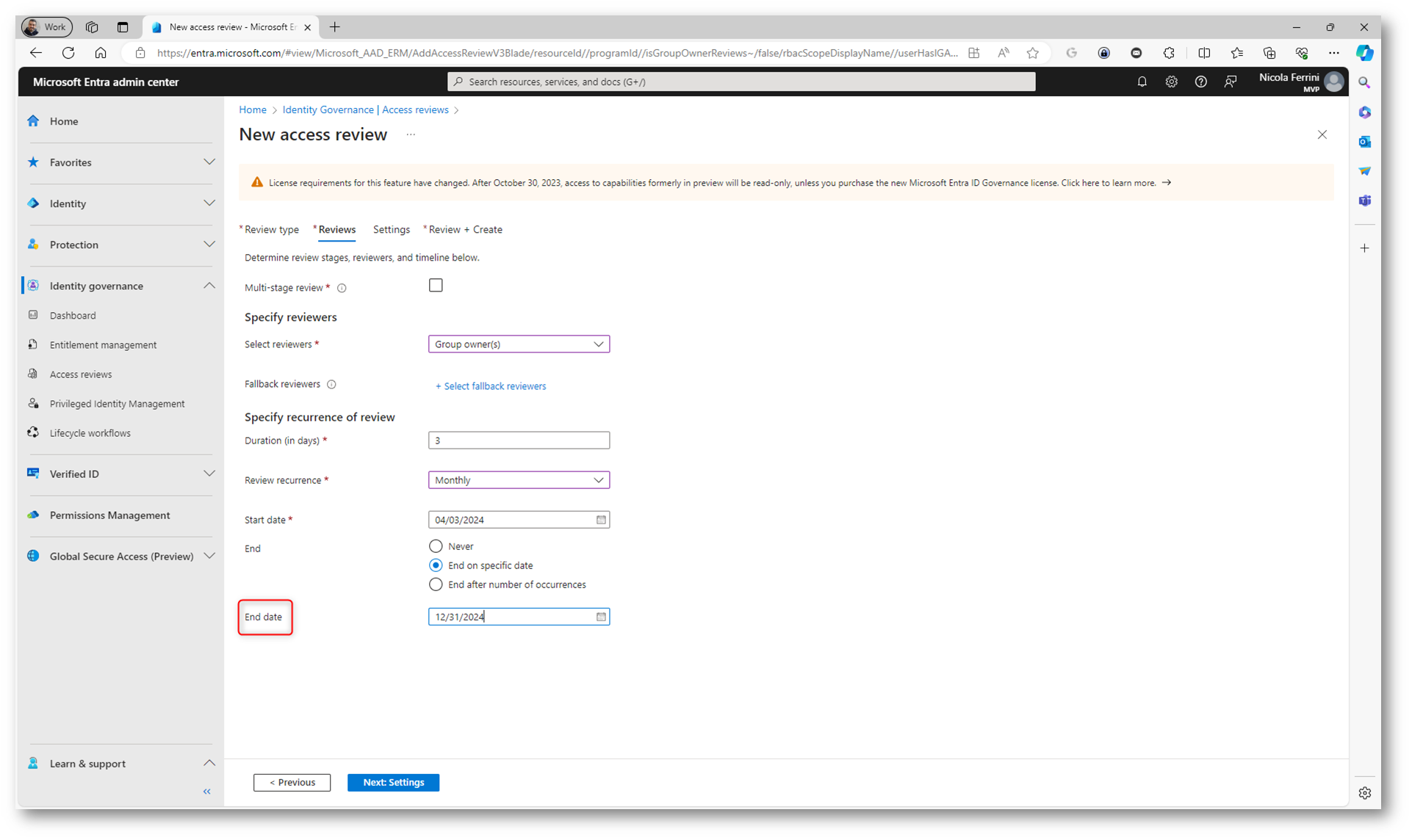1412x840 pixels.
Task: Open Identity Governance | Access reviews breadcrumb
Action: 365,109
